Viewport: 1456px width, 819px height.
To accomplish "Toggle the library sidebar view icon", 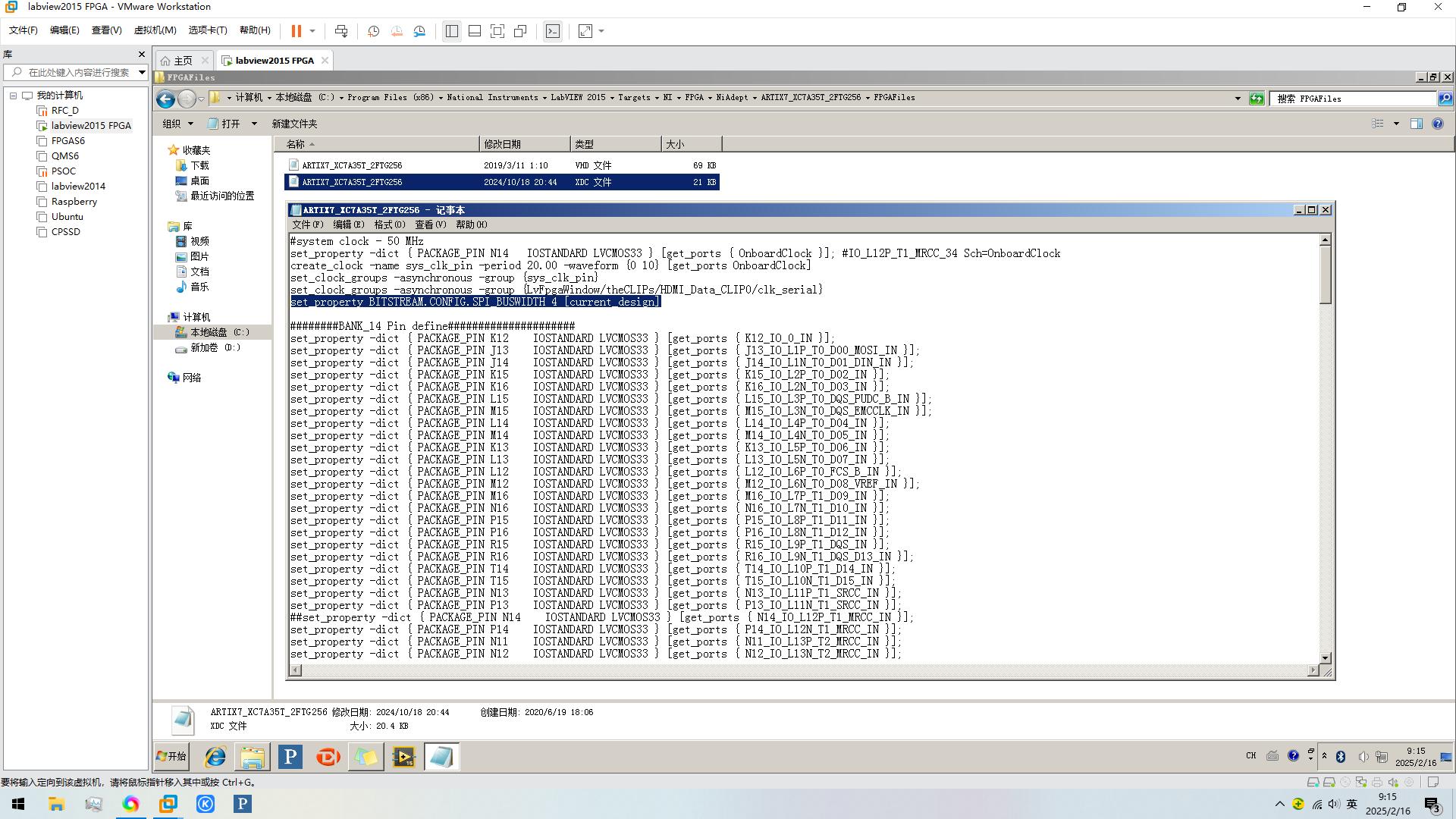I will pos(452,31).
